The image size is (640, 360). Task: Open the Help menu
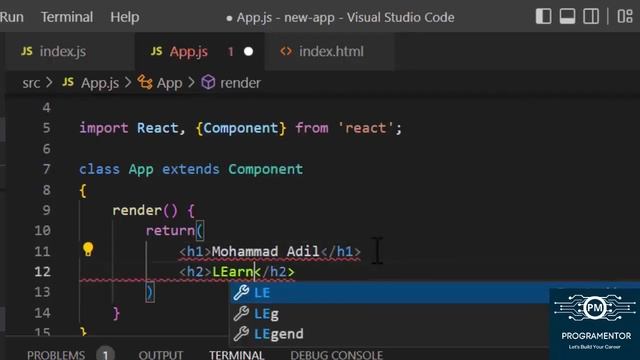pos(124,17)
